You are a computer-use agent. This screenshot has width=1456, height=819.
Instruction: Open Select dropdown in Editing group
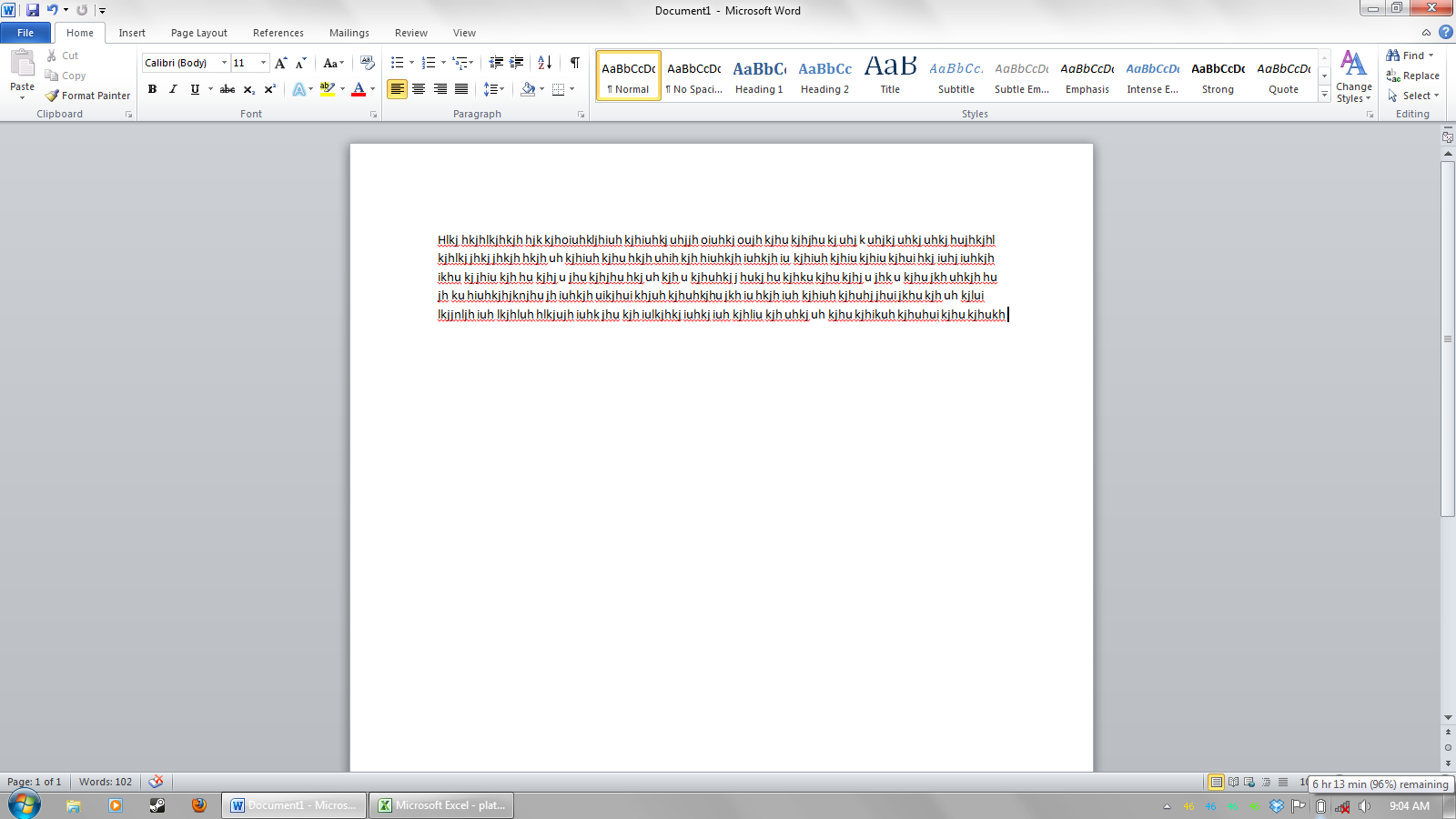(x=1413, y=96)
